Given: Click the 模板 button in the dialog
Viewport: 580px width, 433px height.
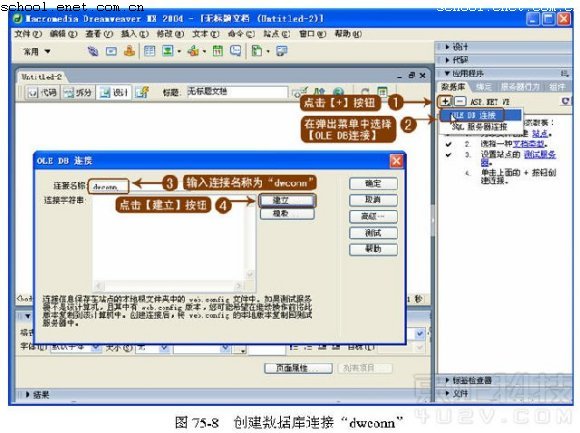Looking at the screenshot, I should pyautogui.click(x=287, y=214).
